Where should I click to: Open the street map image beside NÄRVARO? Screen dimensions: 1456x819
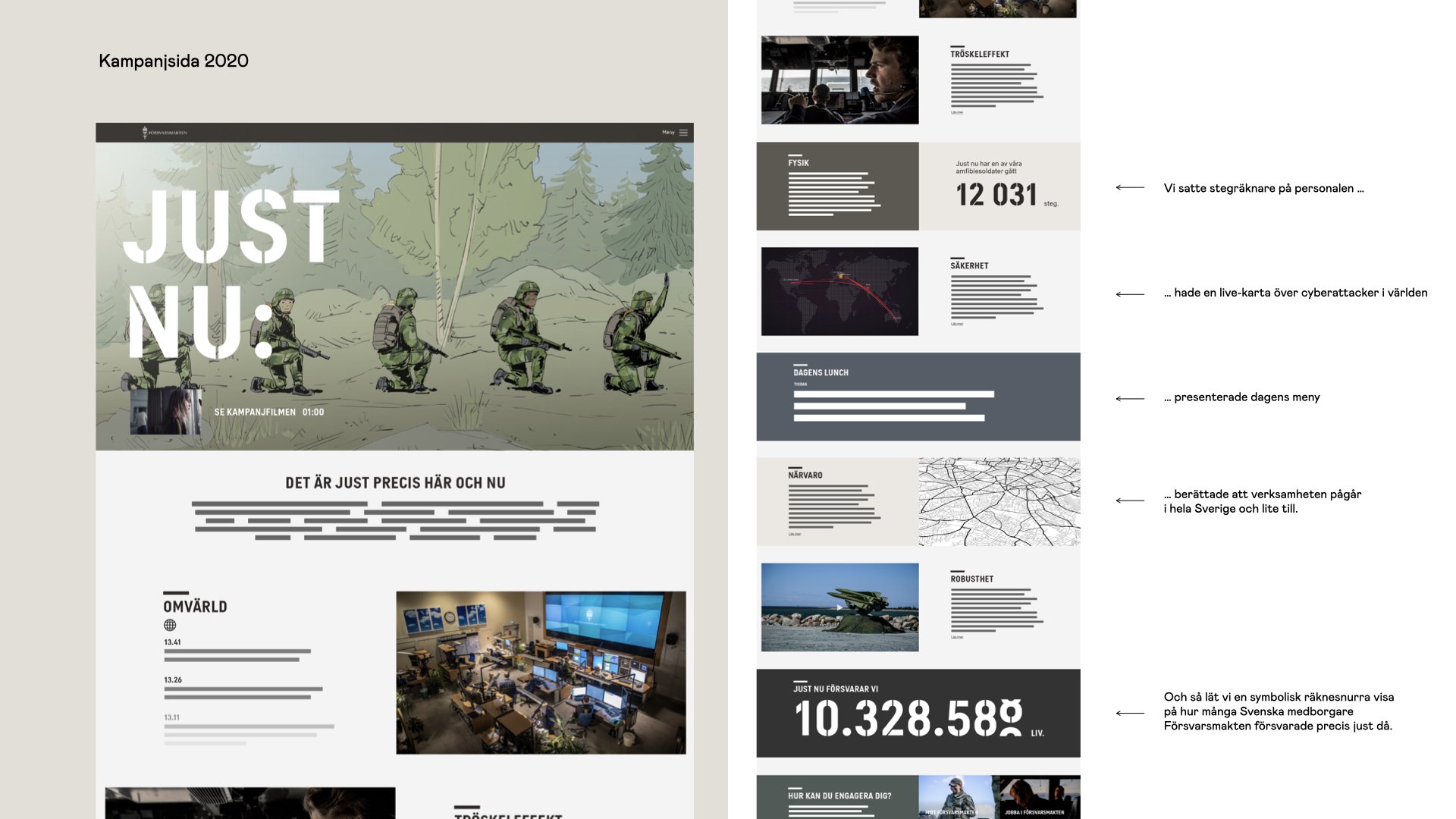tap(999, 501)
